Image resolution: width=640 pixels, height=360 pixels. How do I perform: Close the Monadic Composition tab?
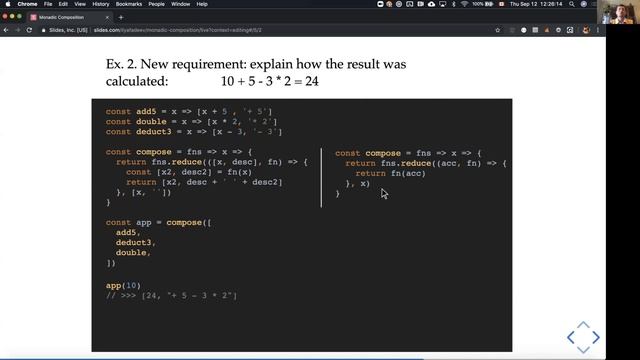click(107, 18)
